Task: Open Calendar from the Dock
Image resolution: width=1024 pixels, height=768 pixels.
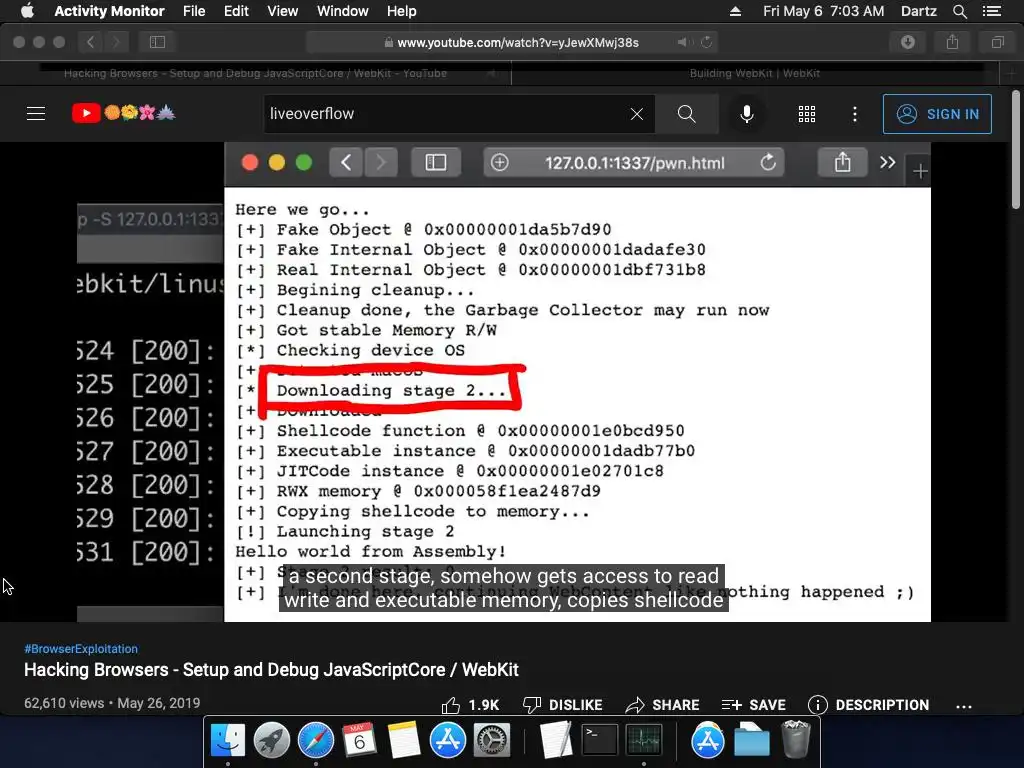Action: 359,741
